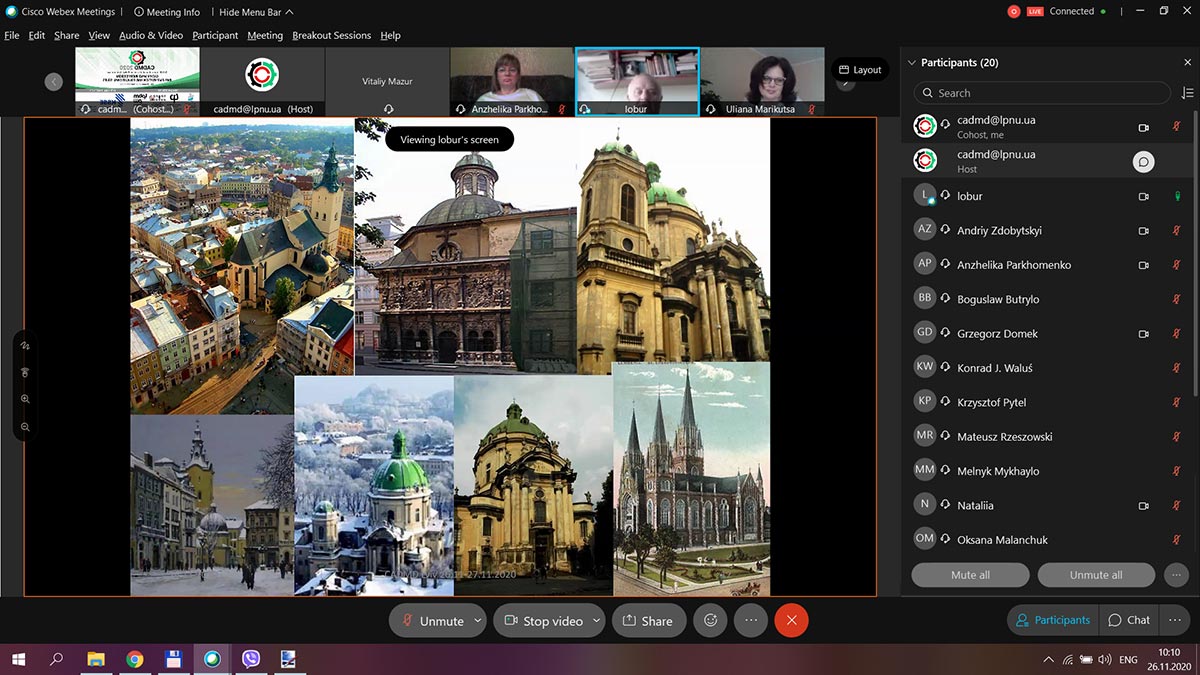Expand the video options arrow beside Stop video
1200x675 pixels.
(596, 621)
